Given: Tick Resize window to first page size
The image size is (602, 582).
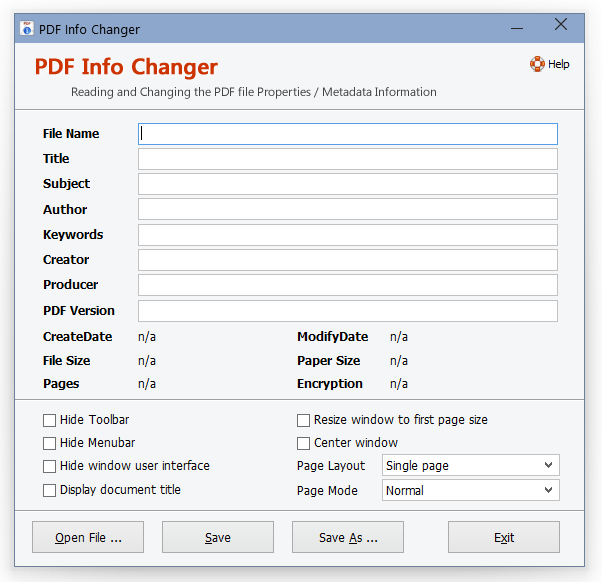Looking at the screenshot, I should [x=304, y=420].
